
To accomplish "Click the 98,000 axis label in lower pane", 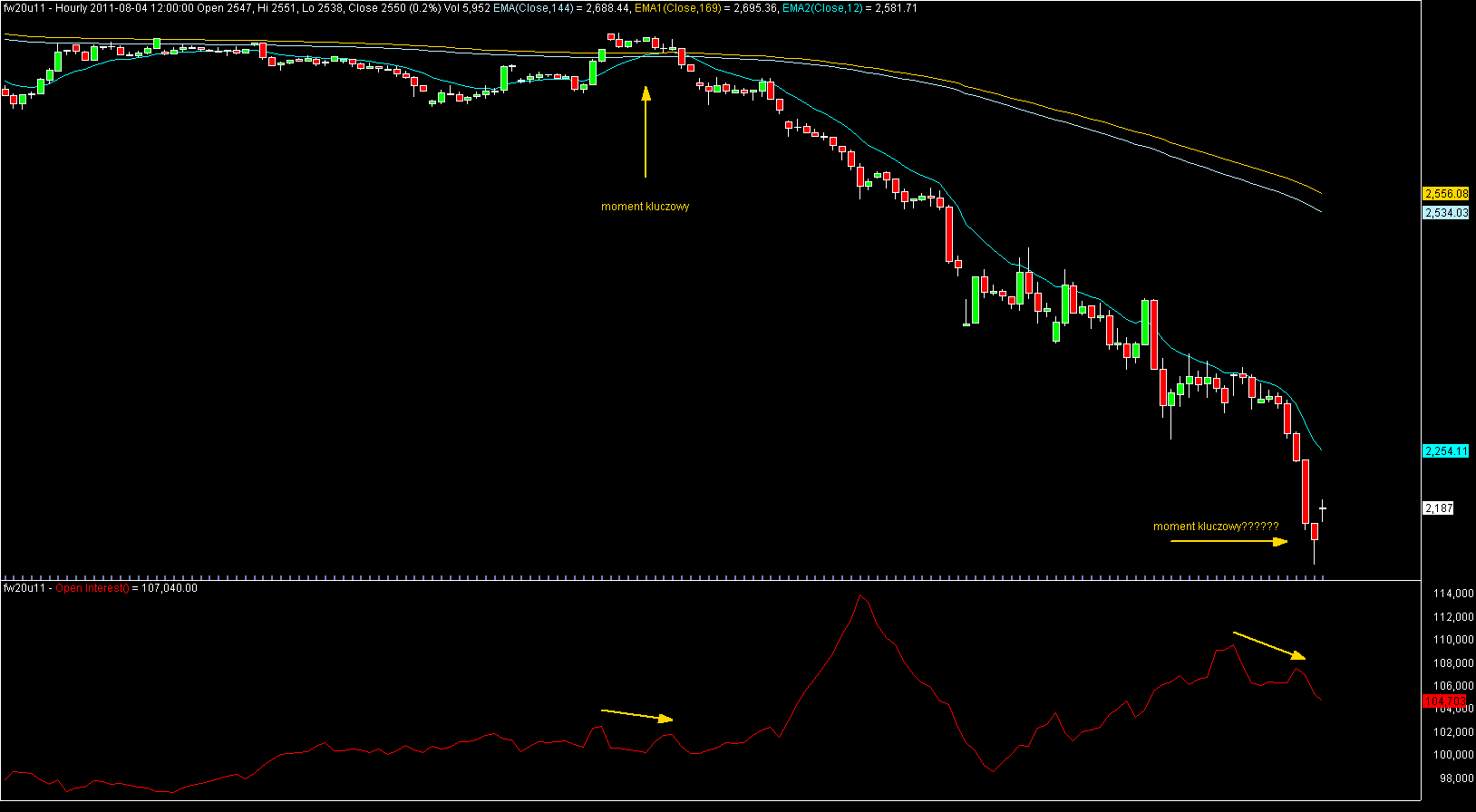I will click(1456, 778).
